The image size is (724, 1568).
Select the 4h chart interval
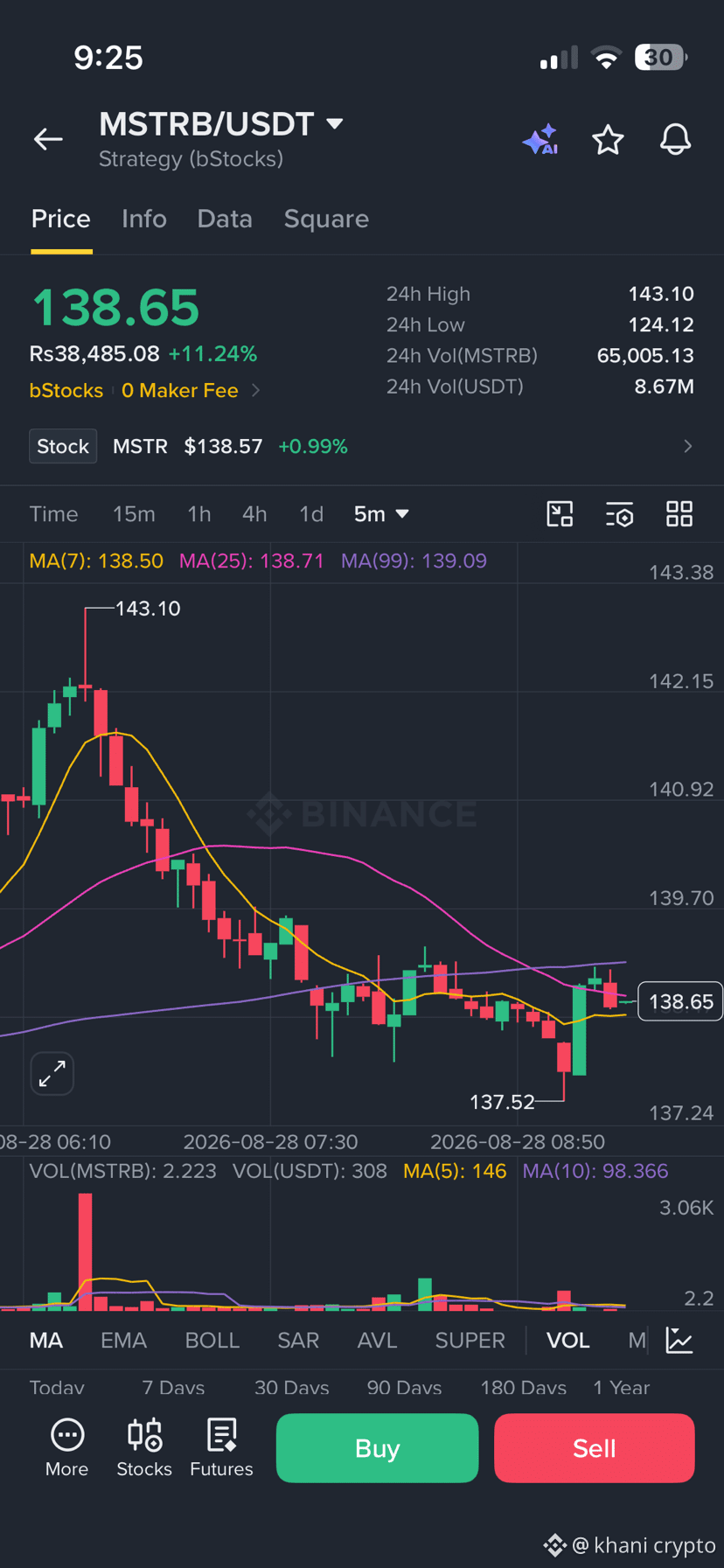254,514
